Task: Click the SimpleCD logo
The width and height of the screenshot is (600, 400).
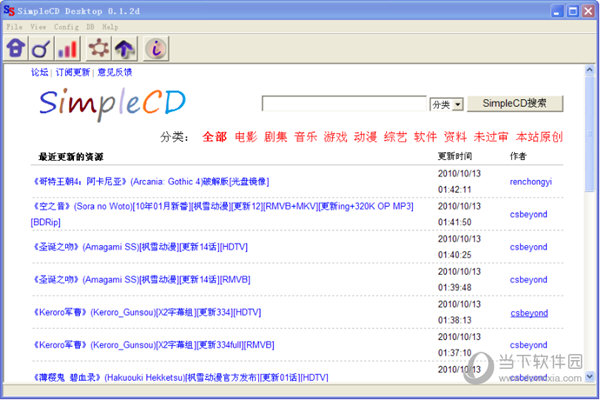Action: (112, 103)
